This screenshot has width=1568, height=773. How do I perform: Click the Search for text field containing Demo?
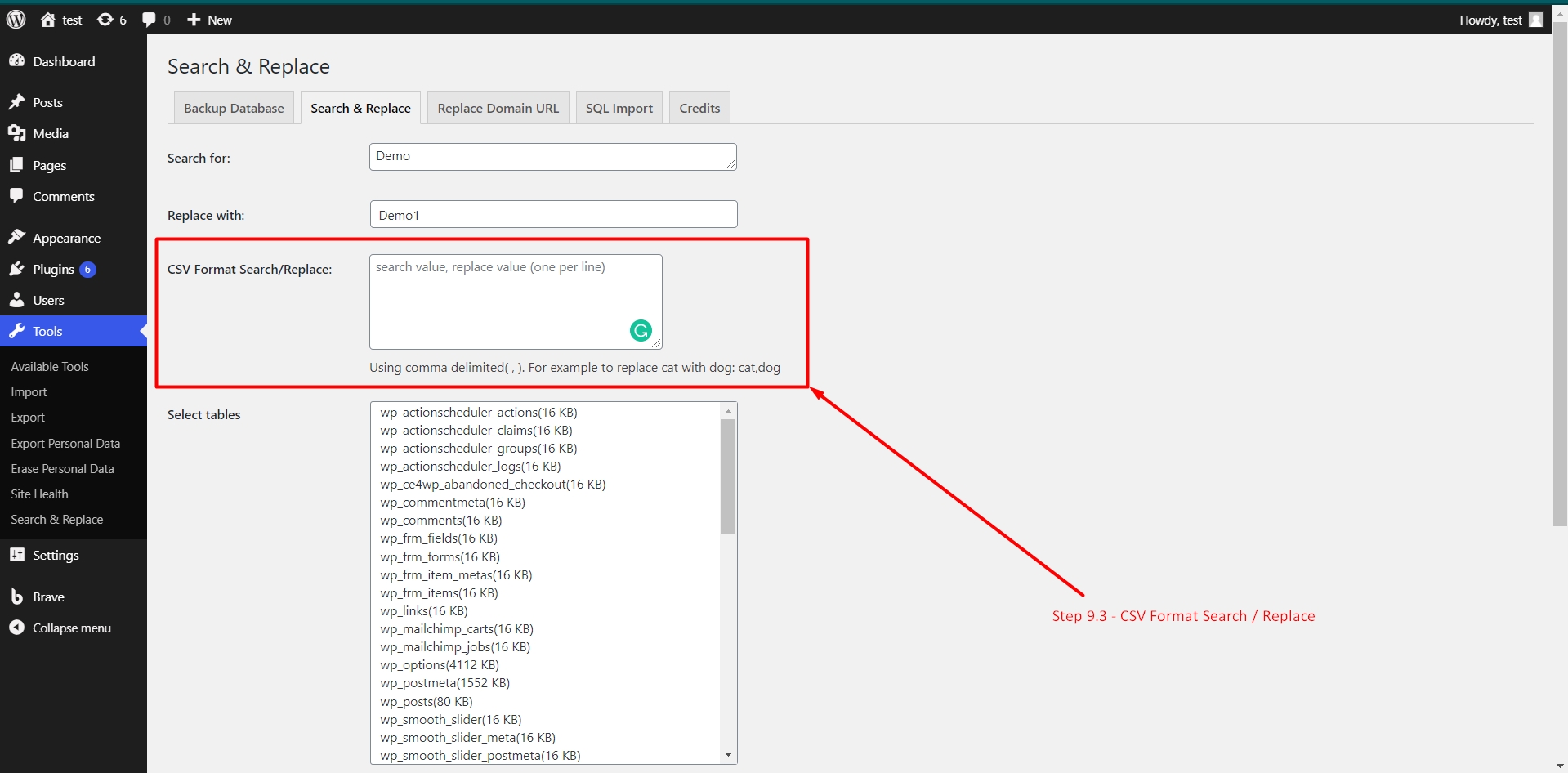(x=553, y=157)
